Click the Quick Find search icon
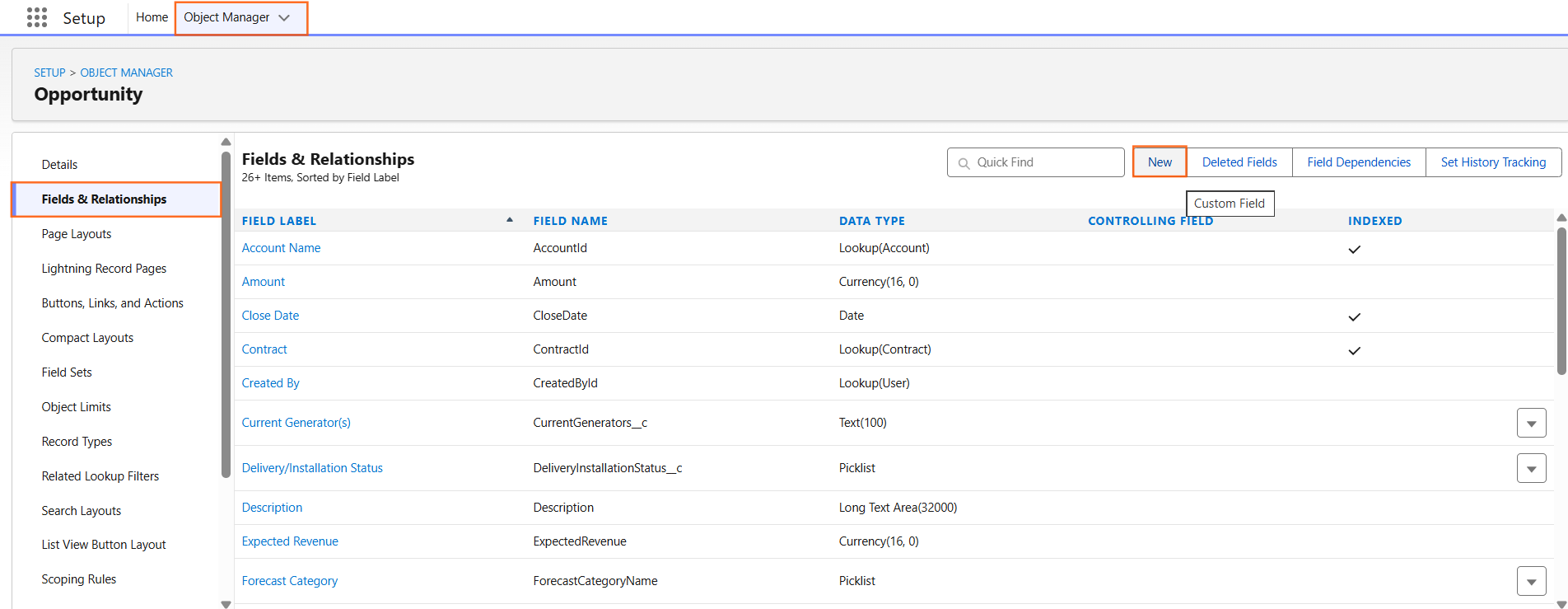 (x=964, y=163)
